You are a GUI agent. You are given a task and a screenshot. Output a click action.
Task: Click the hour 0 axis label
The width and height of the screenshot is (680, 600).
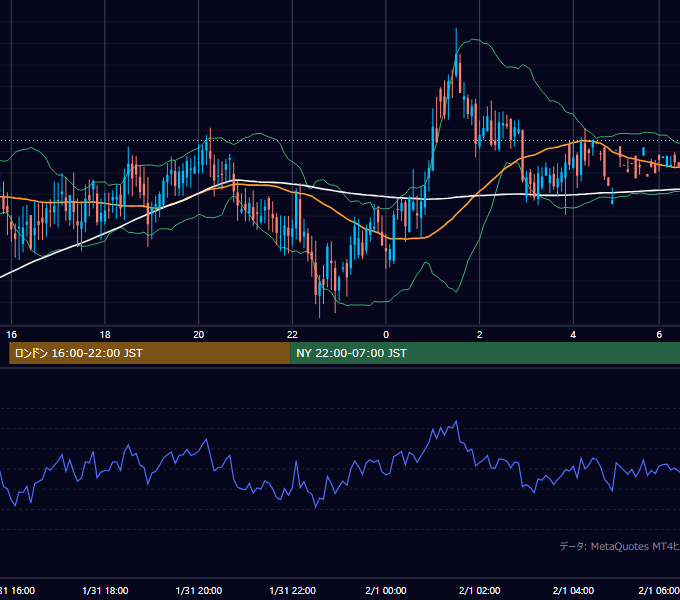pos(386,335)
